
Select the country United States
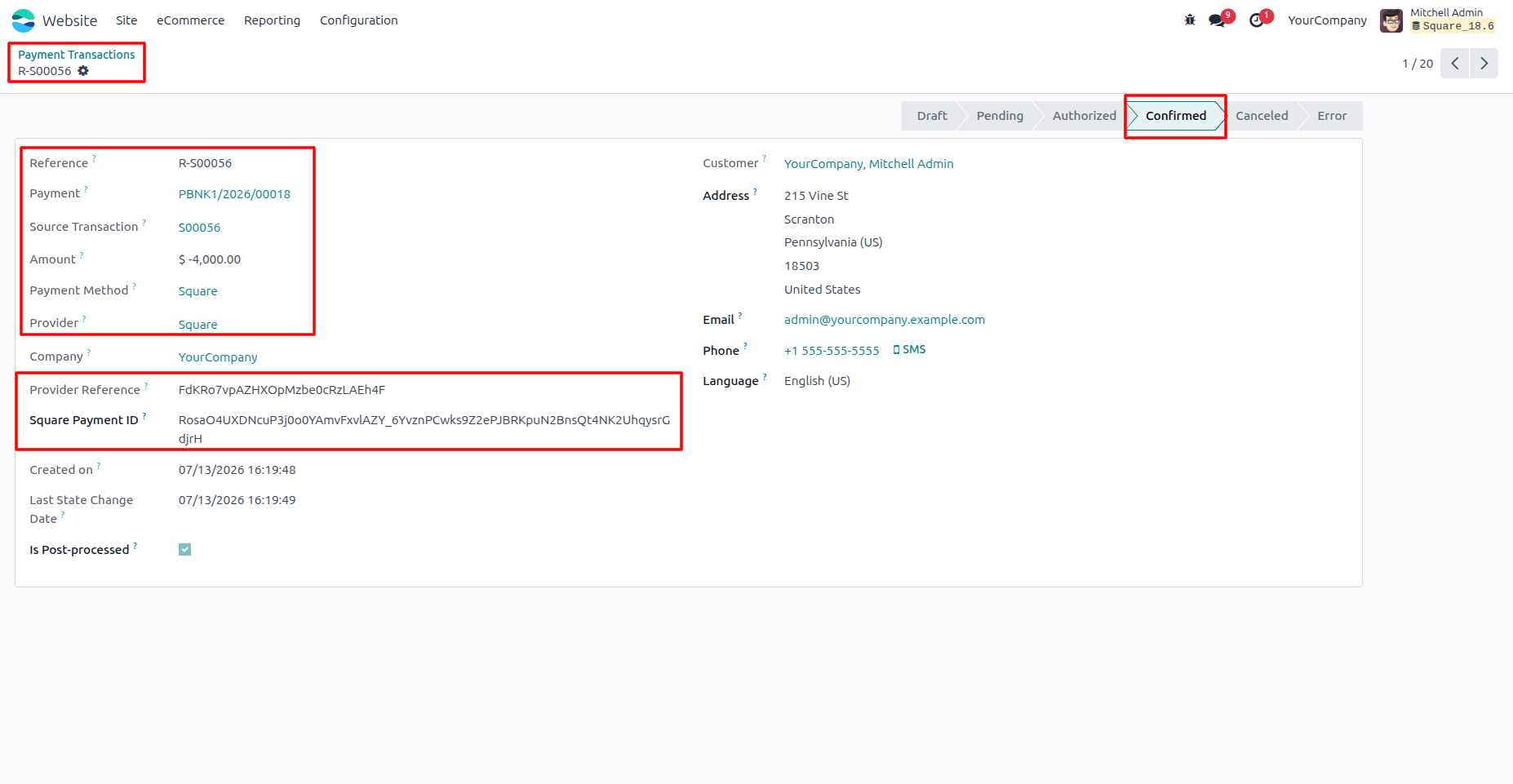(822, 290)
